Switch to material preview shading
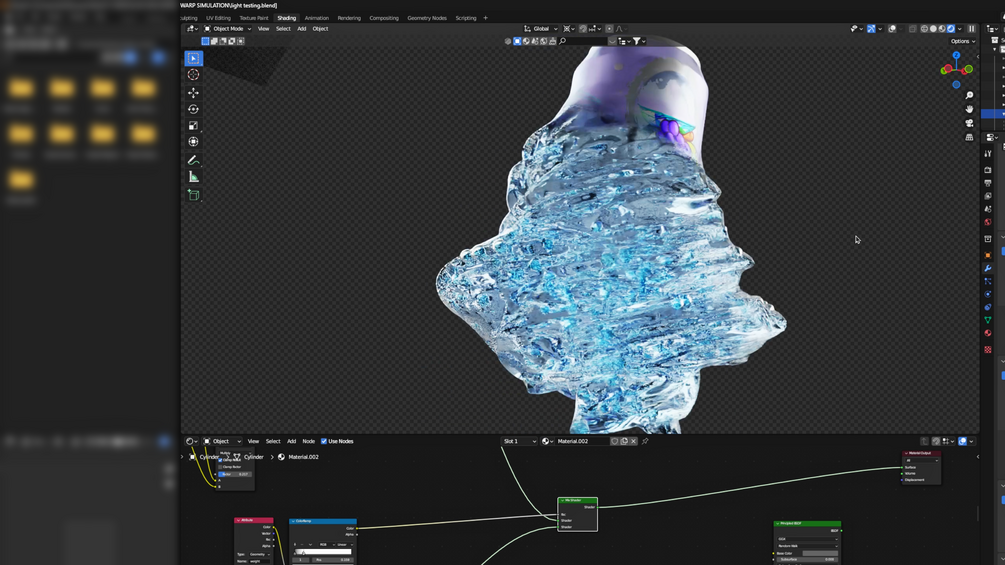 pyautogui.click(x=942, y=29)
